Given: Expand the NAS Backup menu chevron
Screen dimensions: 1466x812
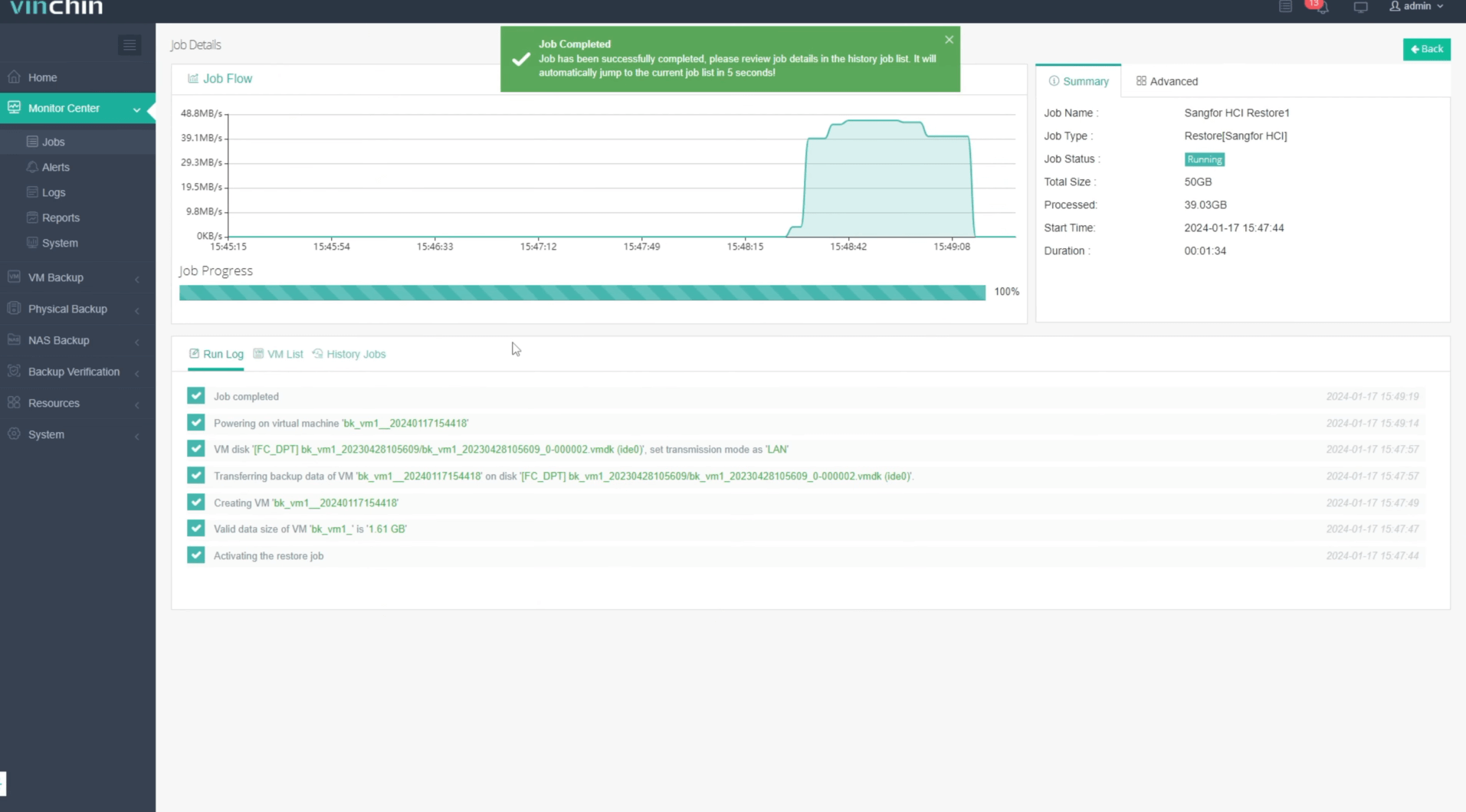Looking at the screenshot, I should [137, 342].
